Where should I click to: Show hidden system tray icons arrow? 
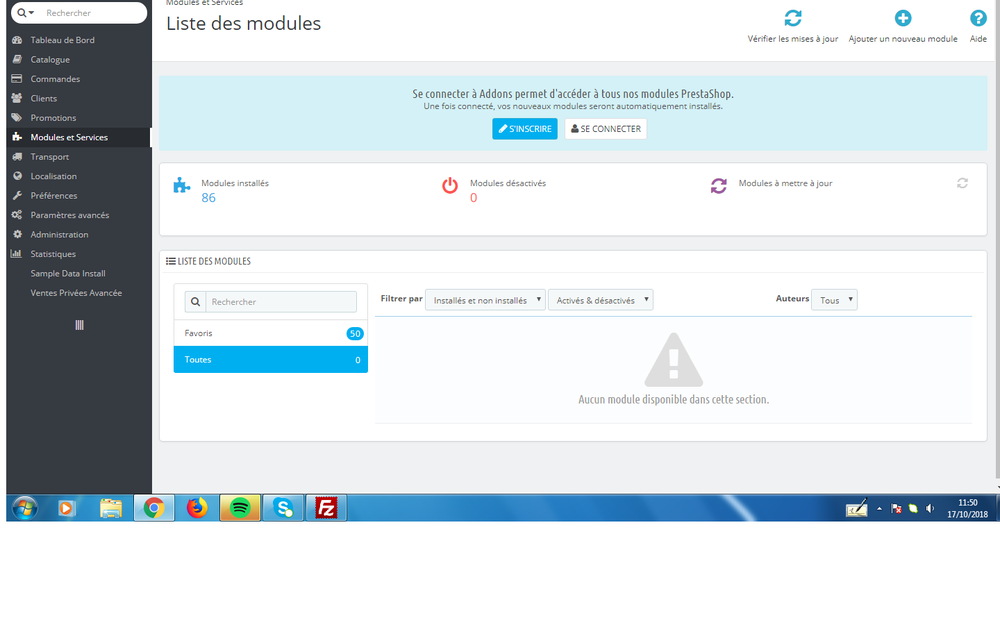pyautogui.click(x=879, y=508)
